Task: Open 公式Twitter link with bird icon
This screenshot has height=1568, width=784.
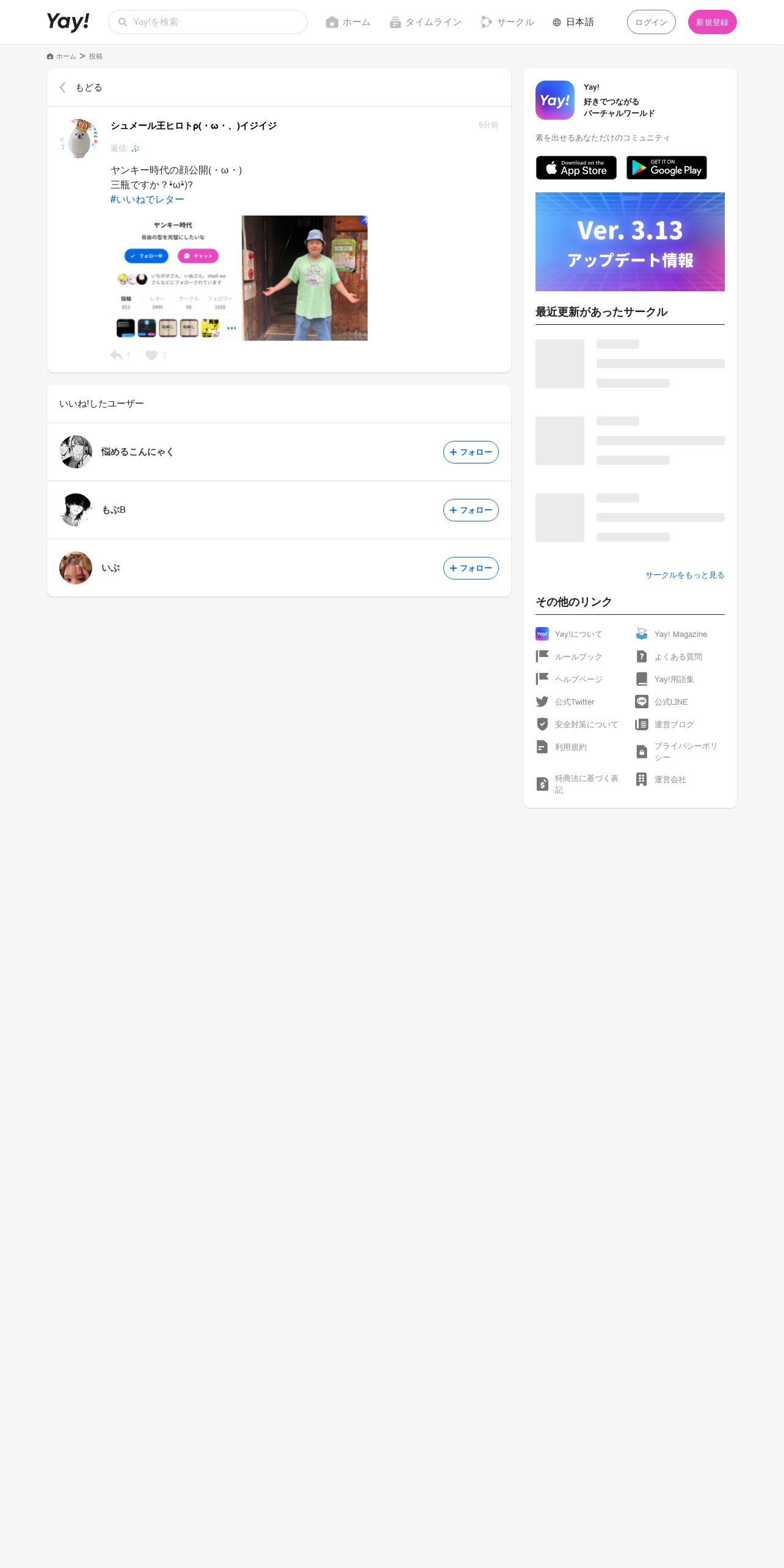Action: click(x=565, y=702)
